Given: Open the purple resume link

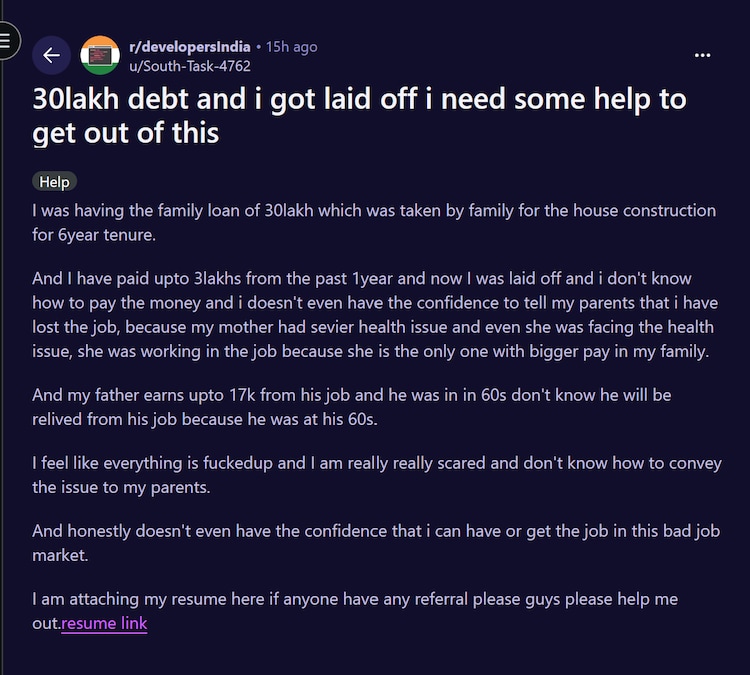Looking at the screenshot, I should [104, 623].
